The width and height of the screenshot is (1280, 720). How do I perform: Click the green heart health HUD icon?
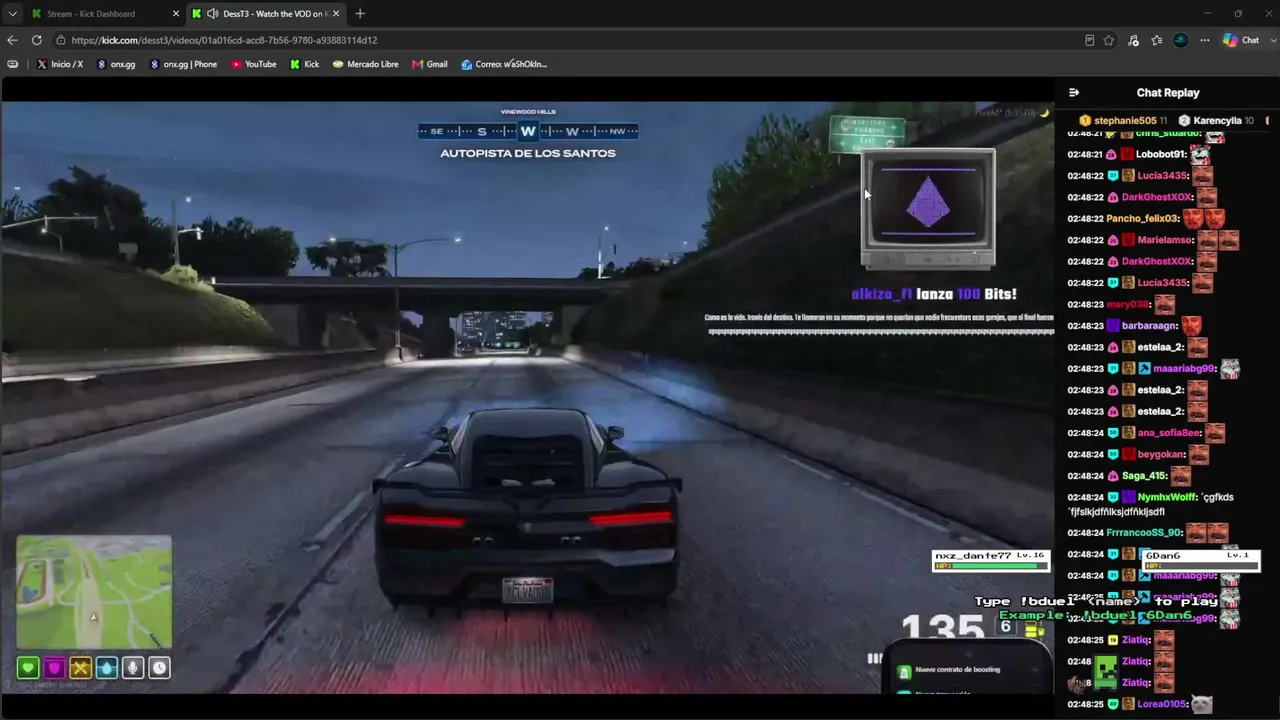(x=28, y=668)
